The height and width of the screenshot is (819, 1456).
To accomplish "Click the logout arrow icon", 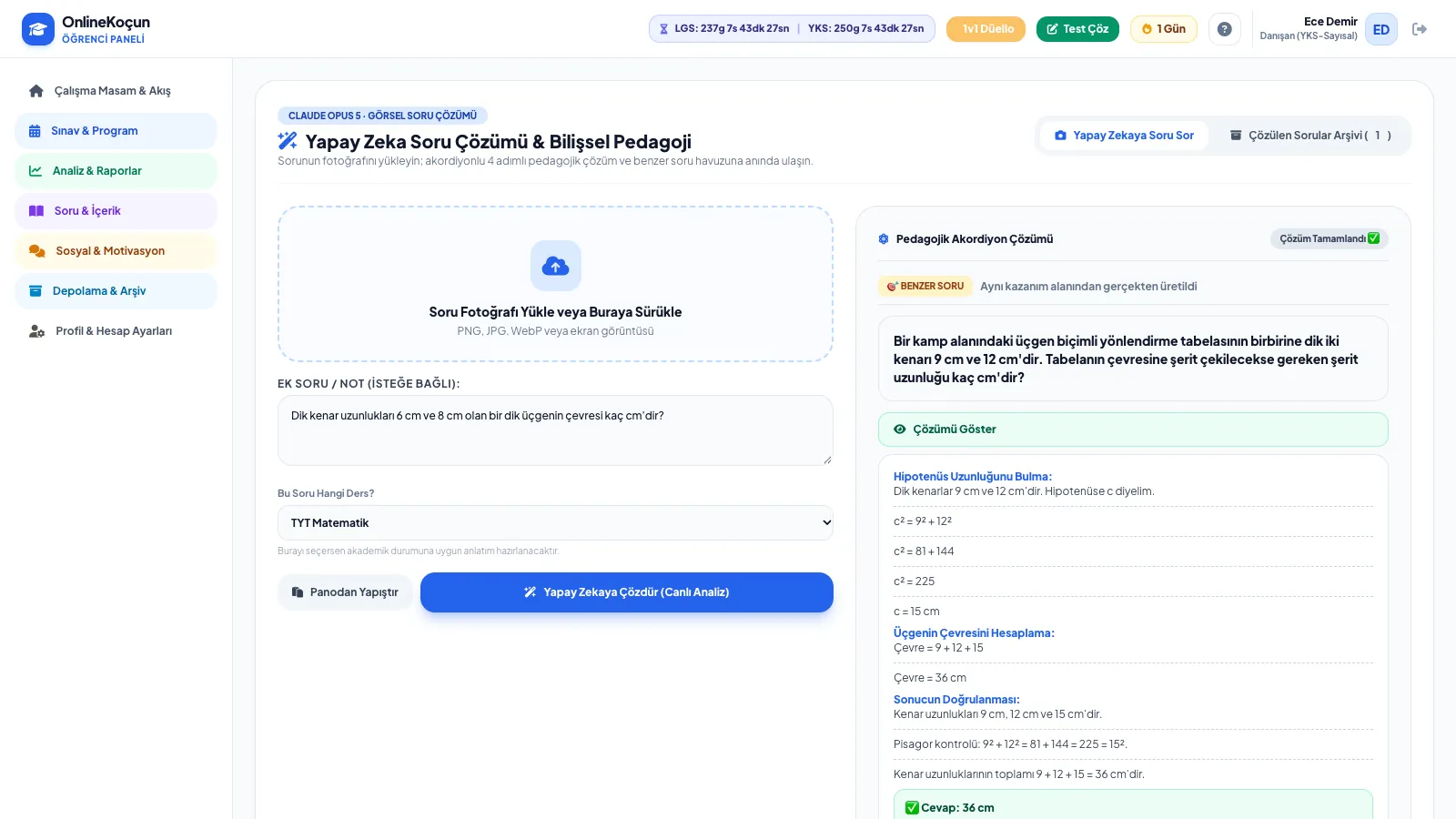I will (1419, 29).
